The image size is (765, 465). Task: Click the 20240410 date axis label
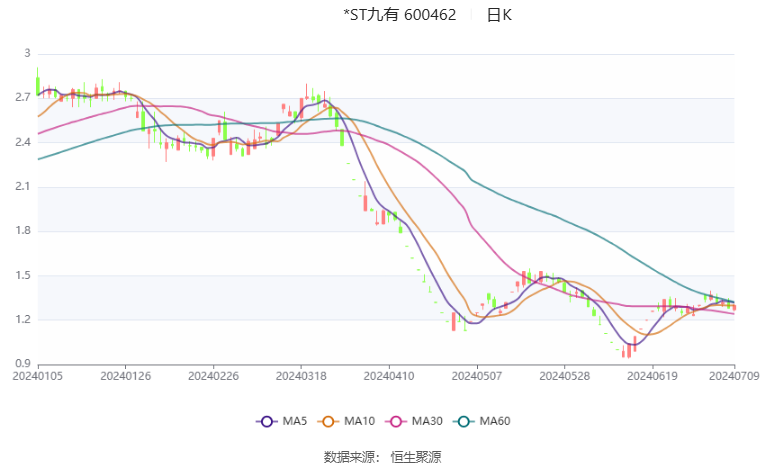pos(389,376)
